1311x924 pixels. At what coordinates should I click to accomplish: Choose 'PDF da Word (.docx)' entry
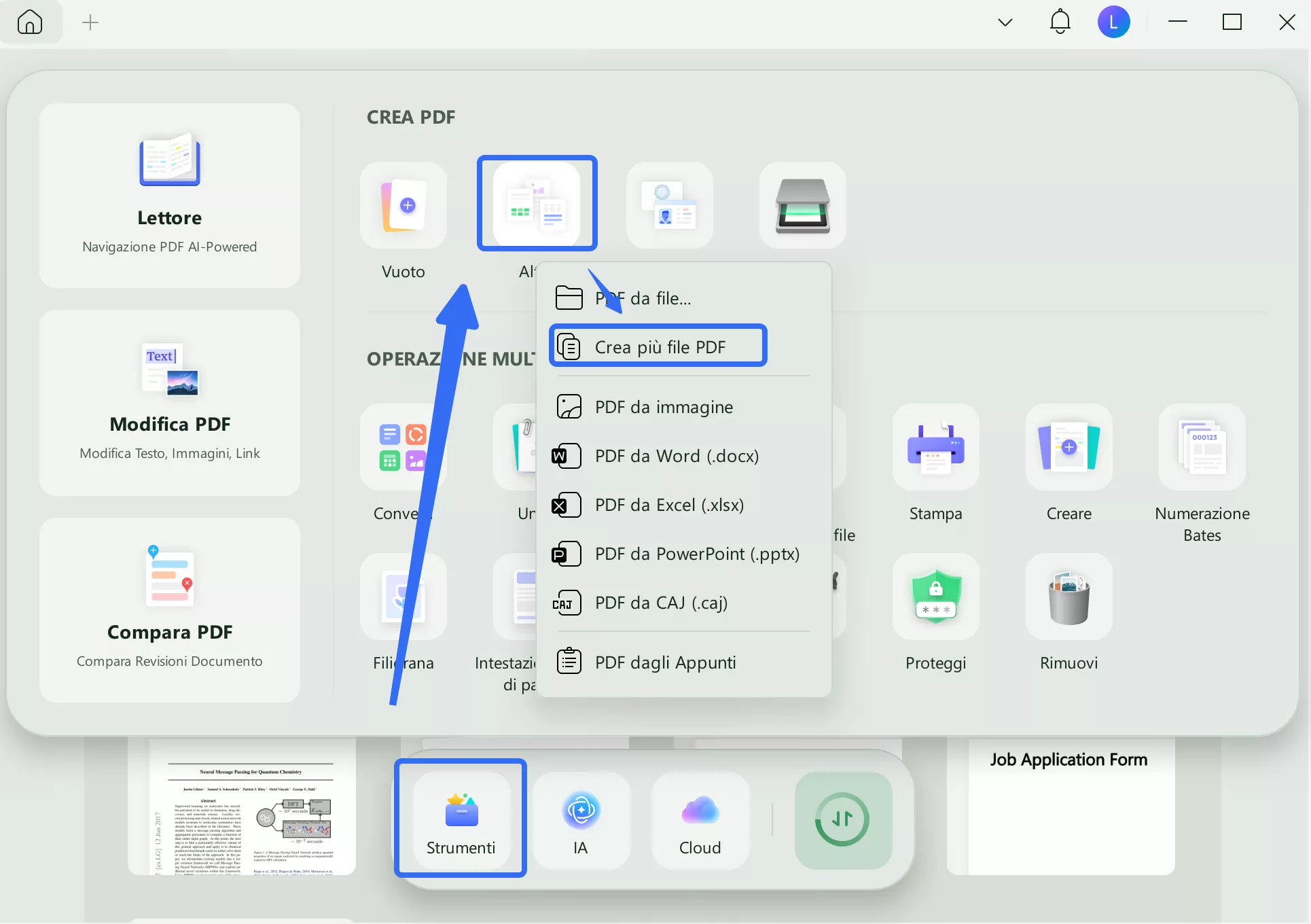pos(677,456)
